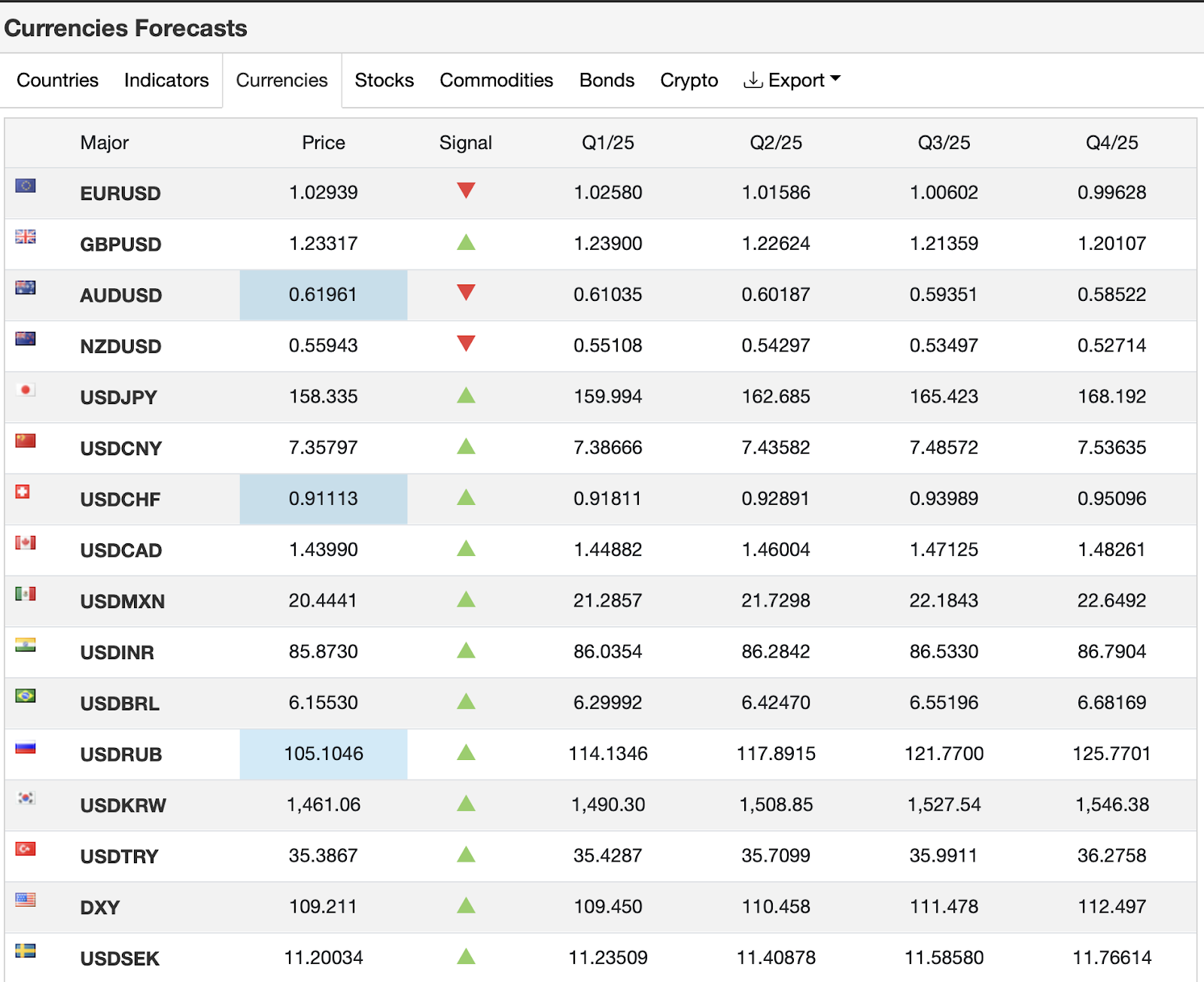Open the USDJPY currency pair link
The width and height of the screenshot is (1204, 982).
[118, 397]
